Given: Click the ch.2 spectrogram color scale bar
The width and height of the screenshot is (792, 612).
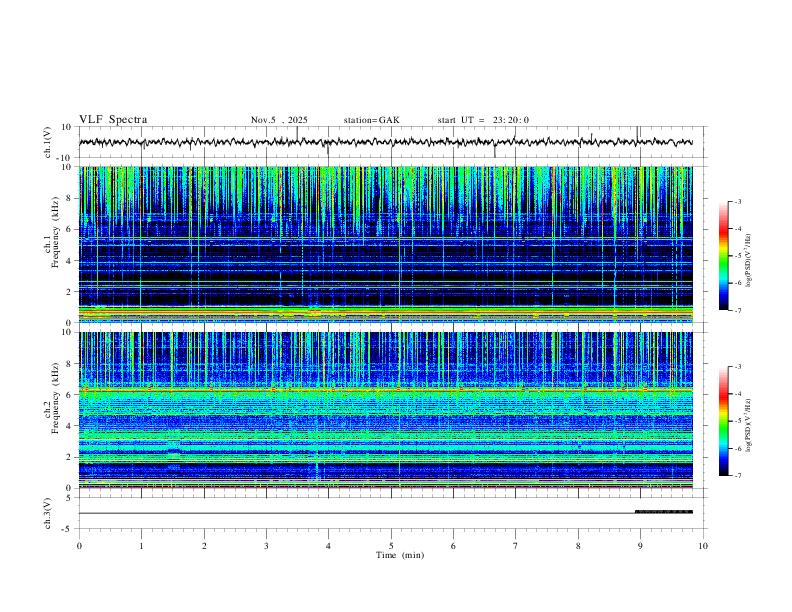Looking at the screenshot, I should 723,421.
